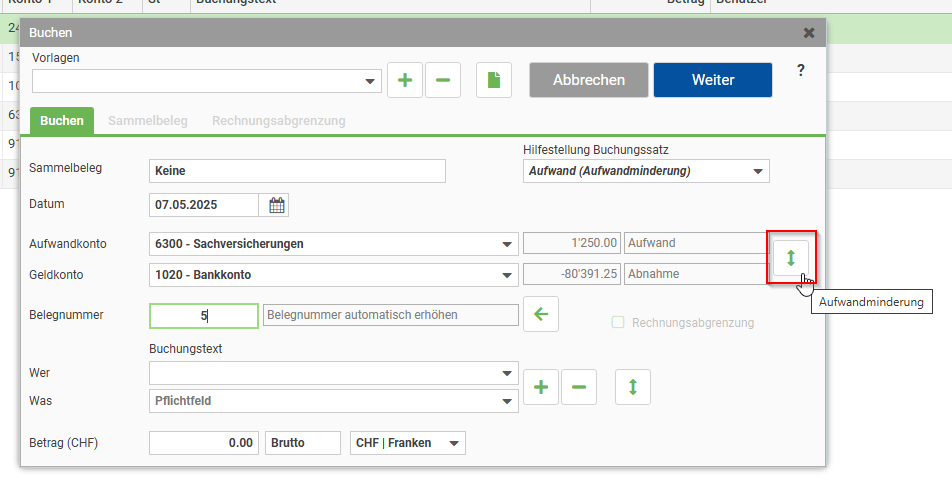Swap accounts with the Aufwandminderung arrow icon
The image size is (952, 499).
pyautogui.click(x=790, y=258)
